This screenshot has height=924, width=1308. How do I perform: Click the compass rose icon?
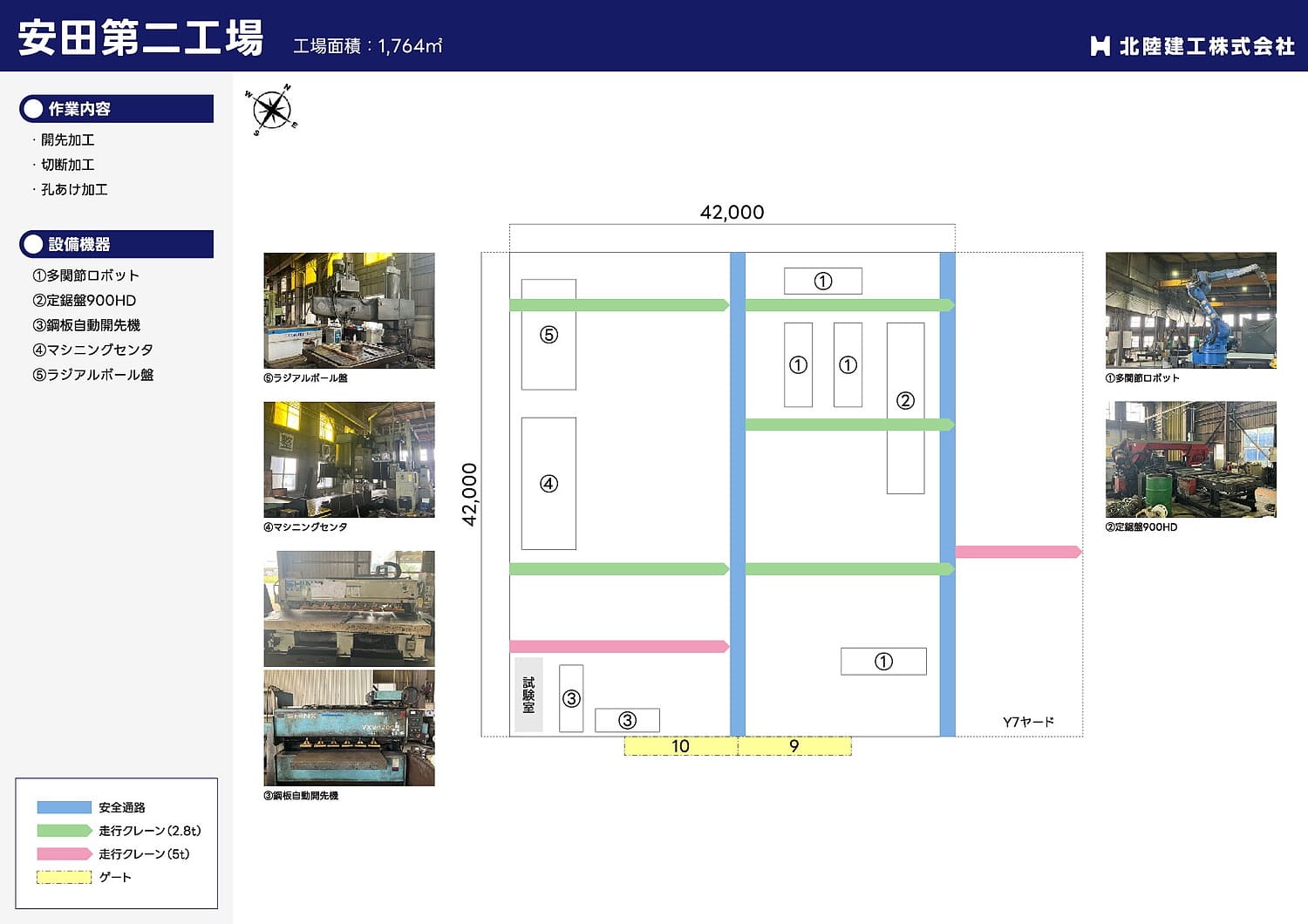[272, 111]
